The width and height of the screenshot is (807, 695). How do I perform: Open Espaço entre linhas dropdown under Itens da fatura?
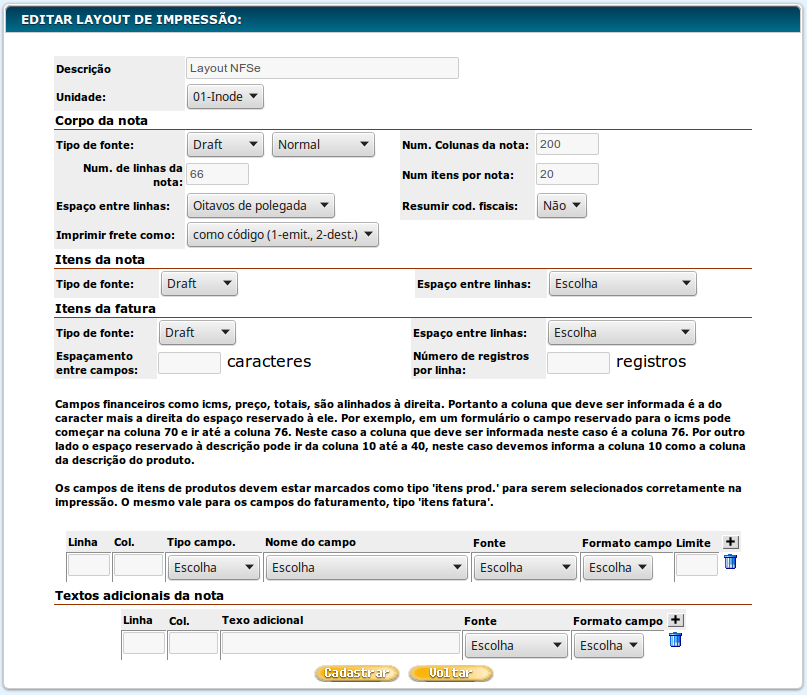(x=621, y=333)
